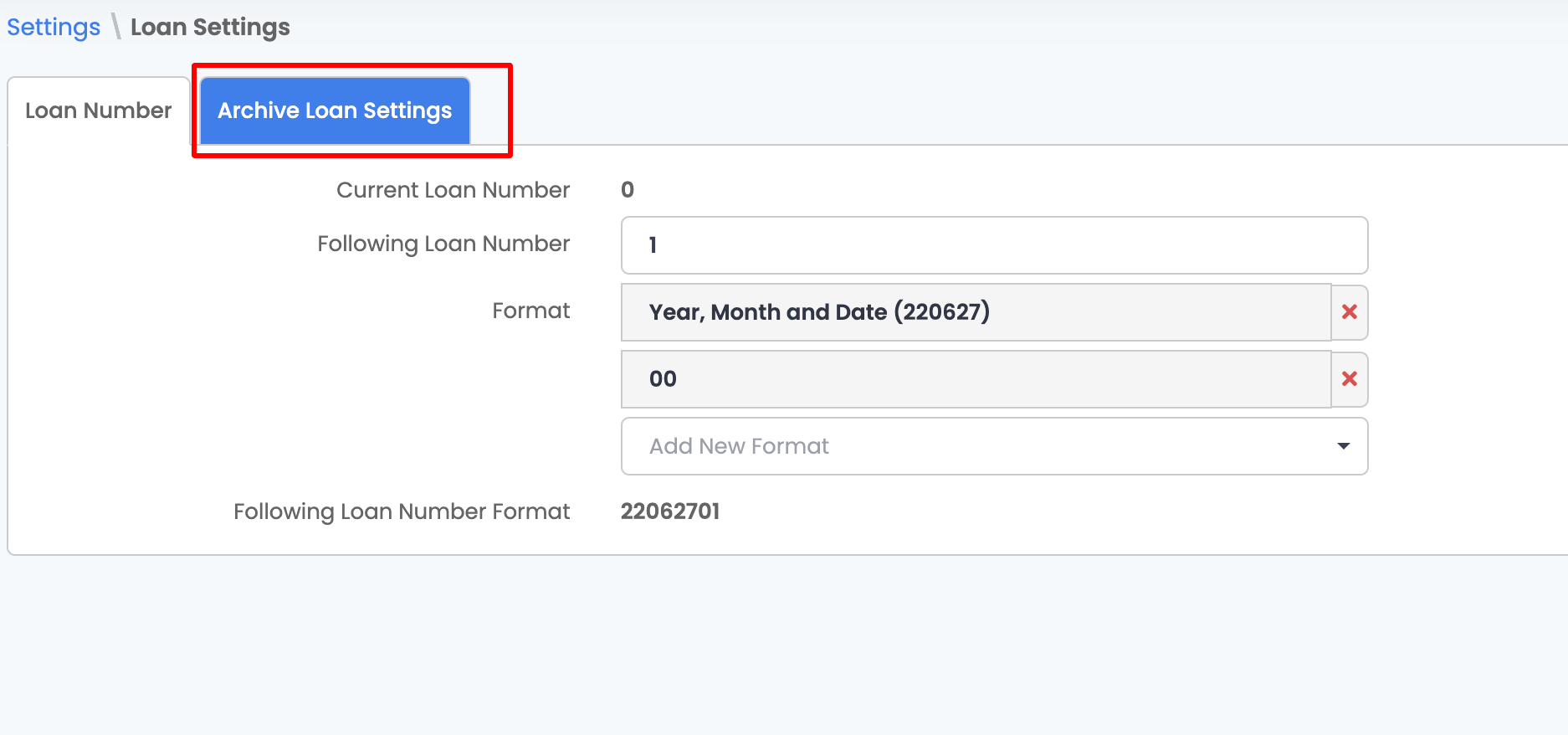Select the red cross icon next to Format

1350,312
